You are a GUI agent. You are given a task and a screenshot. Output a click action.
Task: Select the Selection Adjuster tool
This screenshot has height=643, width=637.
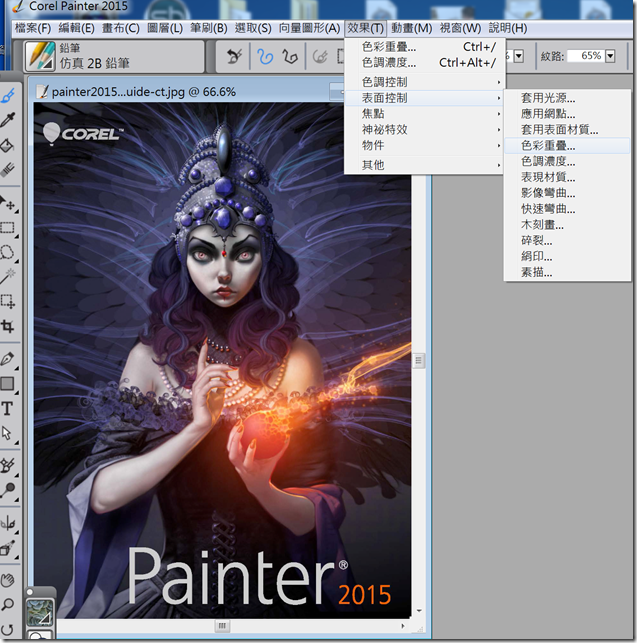[x=8, y=301]
